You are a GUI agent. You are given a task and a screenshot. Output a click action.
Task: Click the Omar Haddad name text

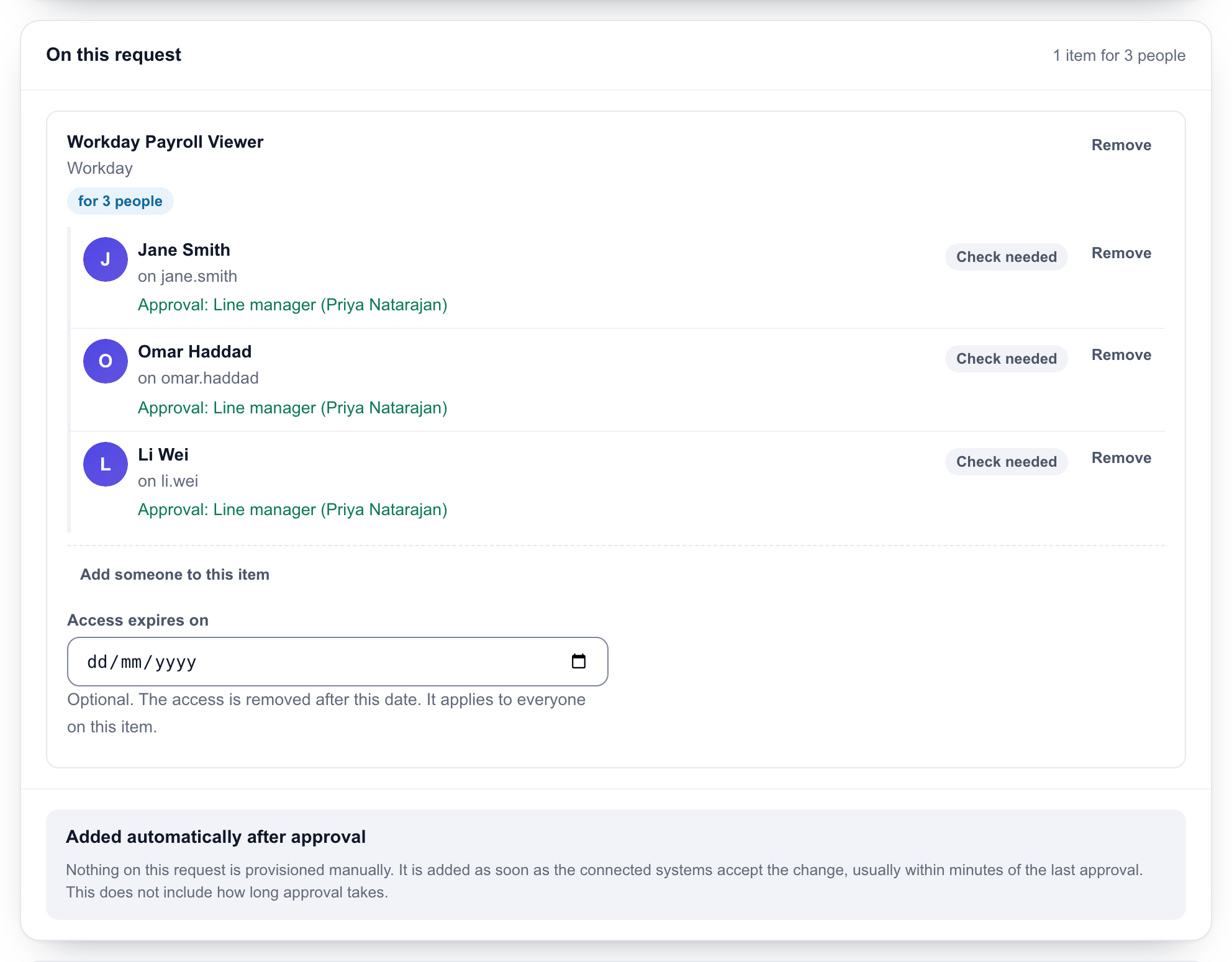pyautogui.click(x=194, y=351)
